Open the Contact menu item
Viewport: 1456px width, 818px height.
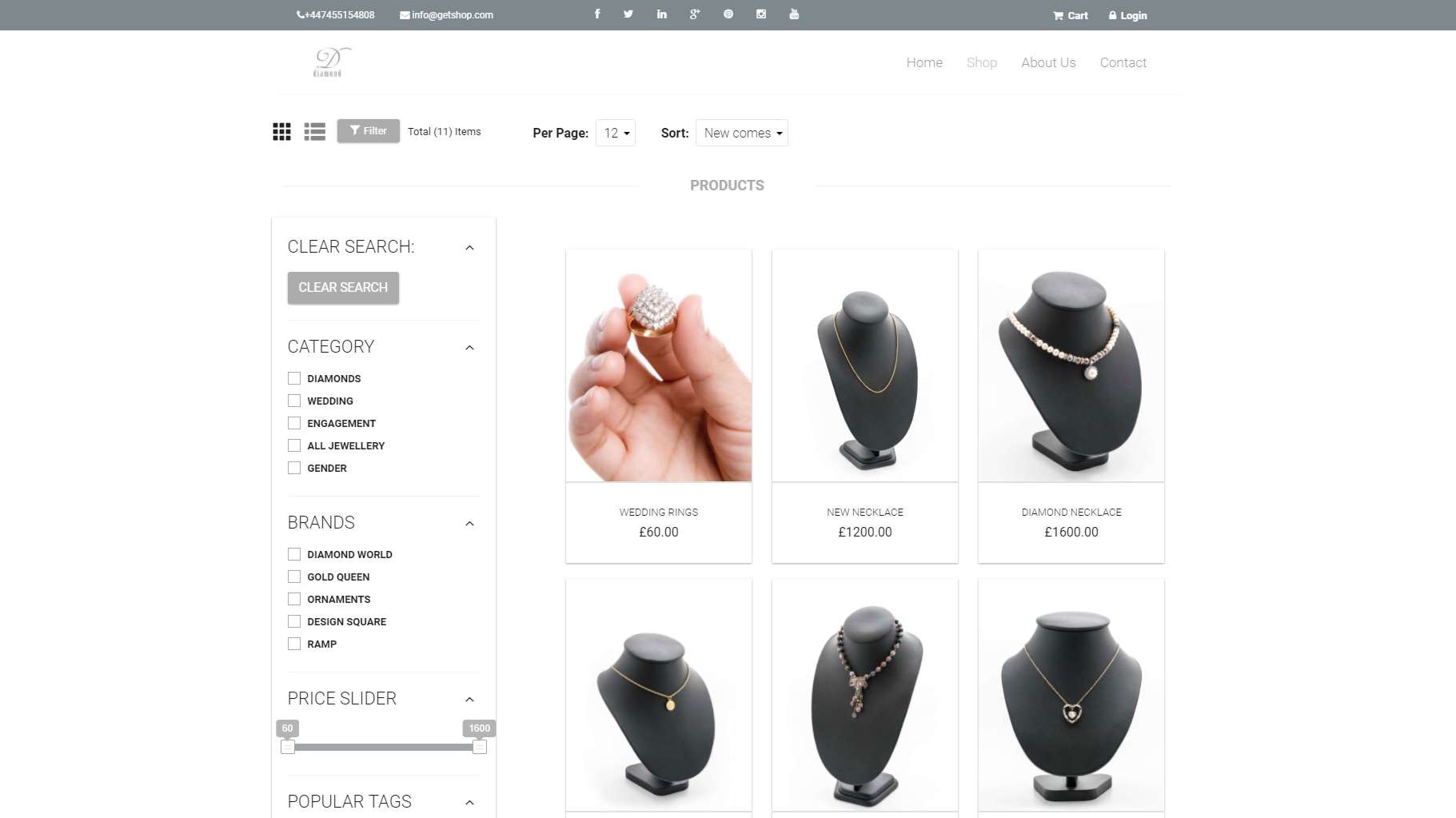[x=1123, y=62]
